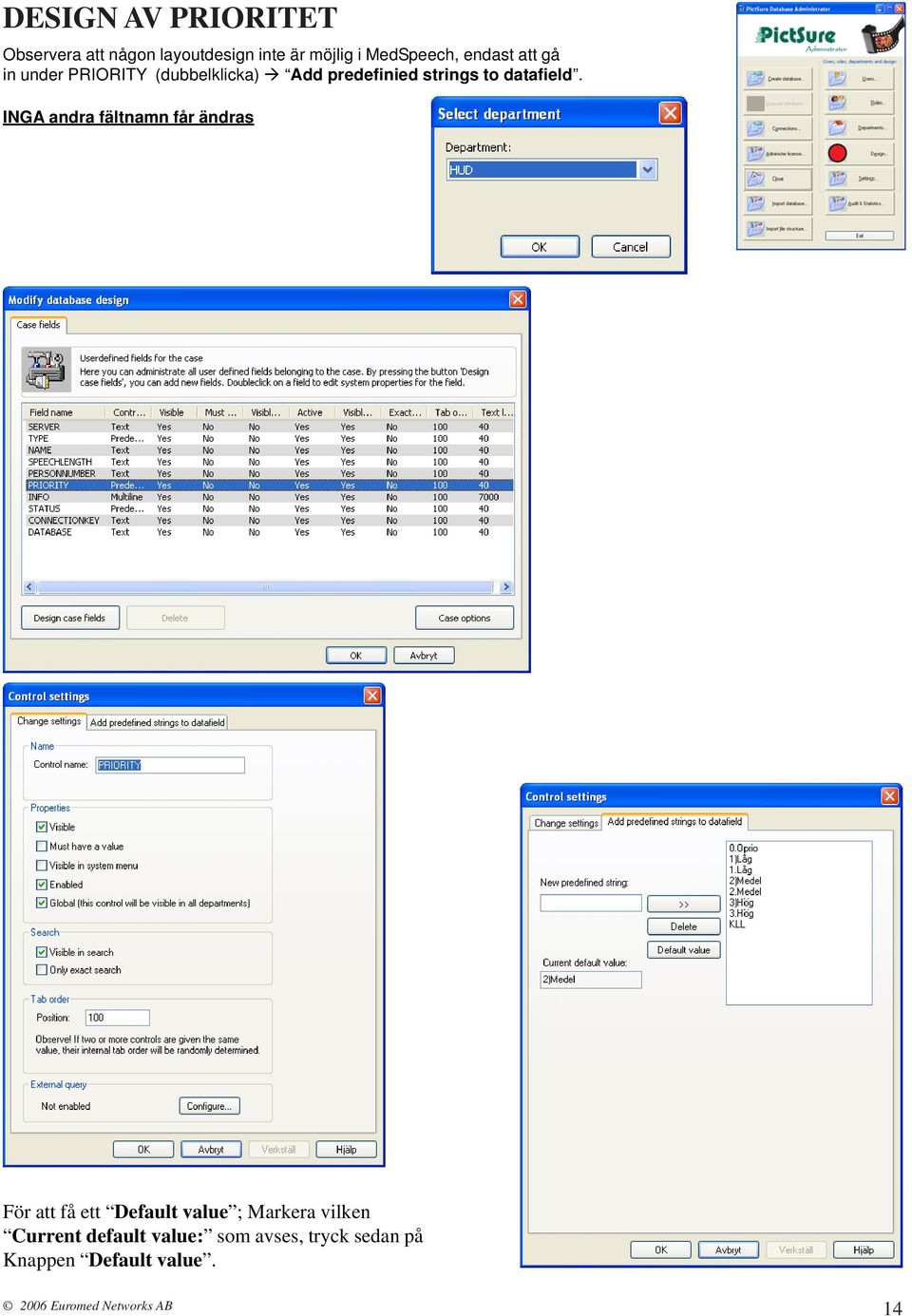Click the >> add string button
The image size is (912, 1316).
684,905
